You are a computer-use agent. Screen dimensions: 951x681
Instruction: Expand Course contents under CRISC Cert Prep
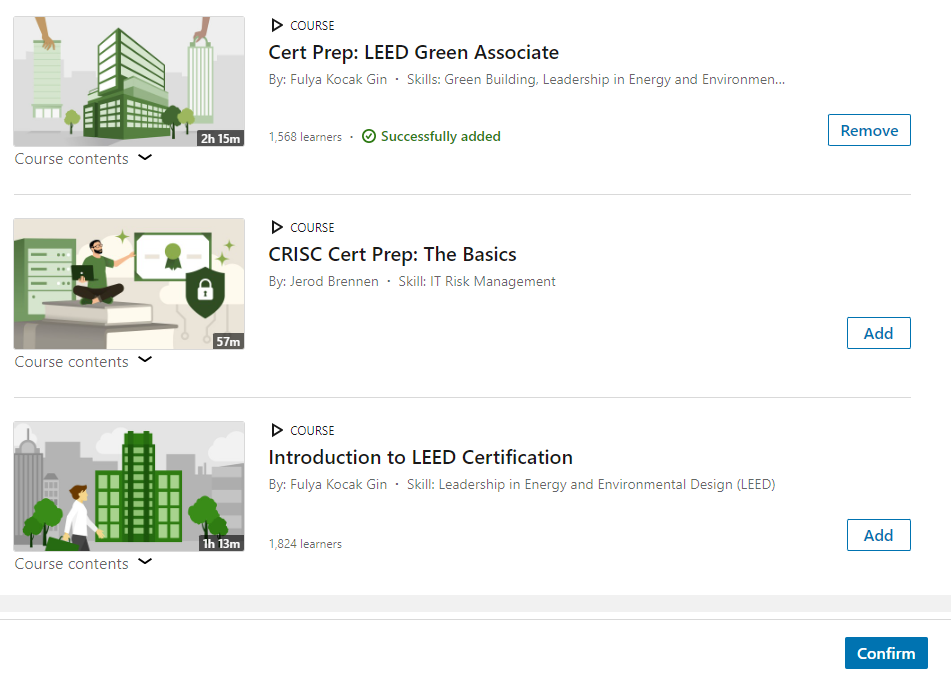tap(83, 361)
